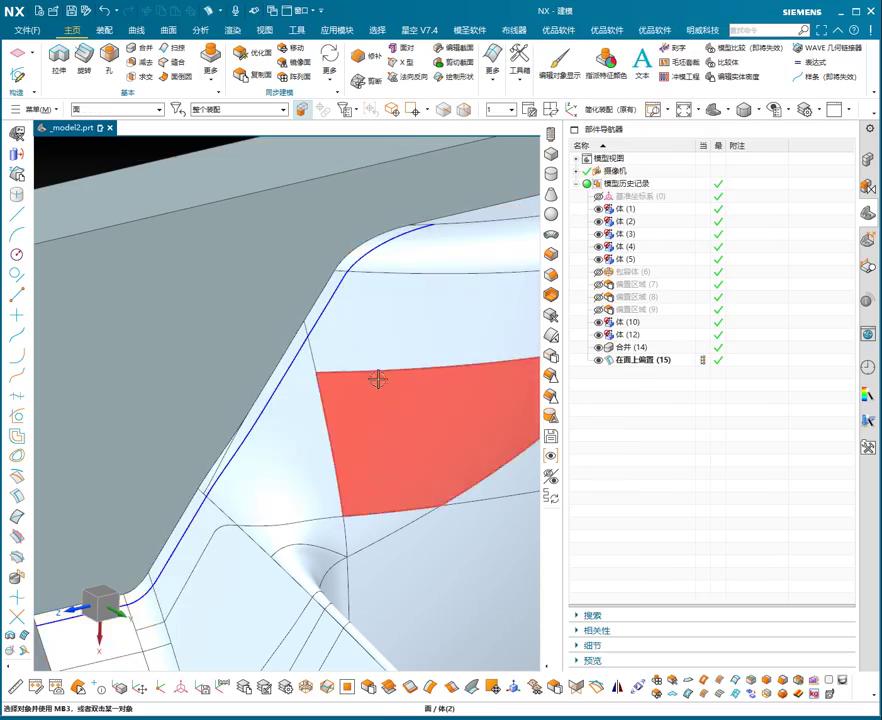Expand the 模型视图 tree node
The image size is (882, 720).
576,159
